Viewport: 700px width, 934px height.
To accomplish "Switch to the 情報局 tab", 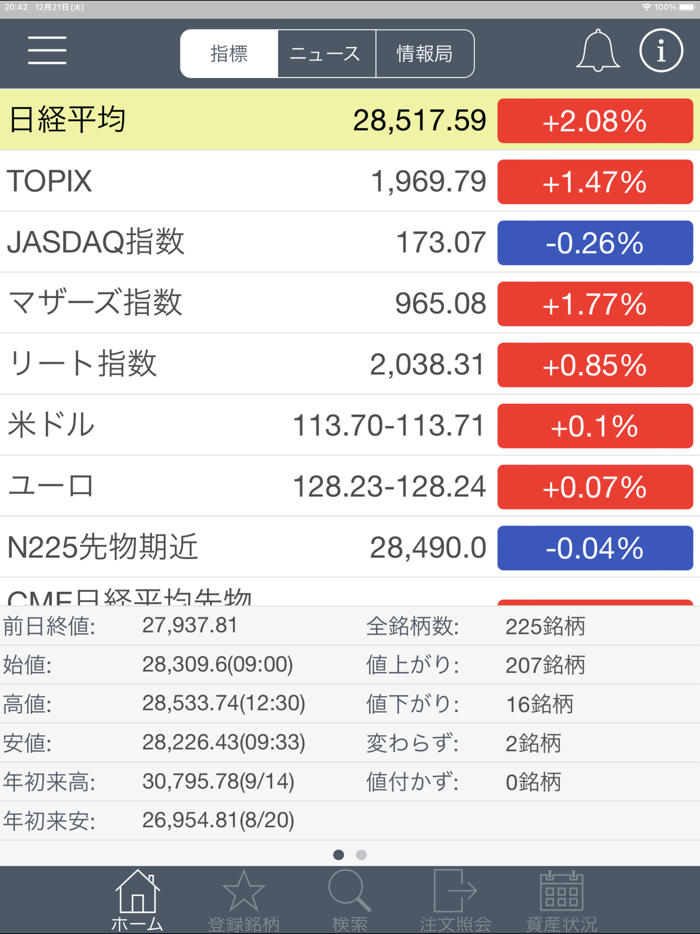I will (x=424, y=54).
